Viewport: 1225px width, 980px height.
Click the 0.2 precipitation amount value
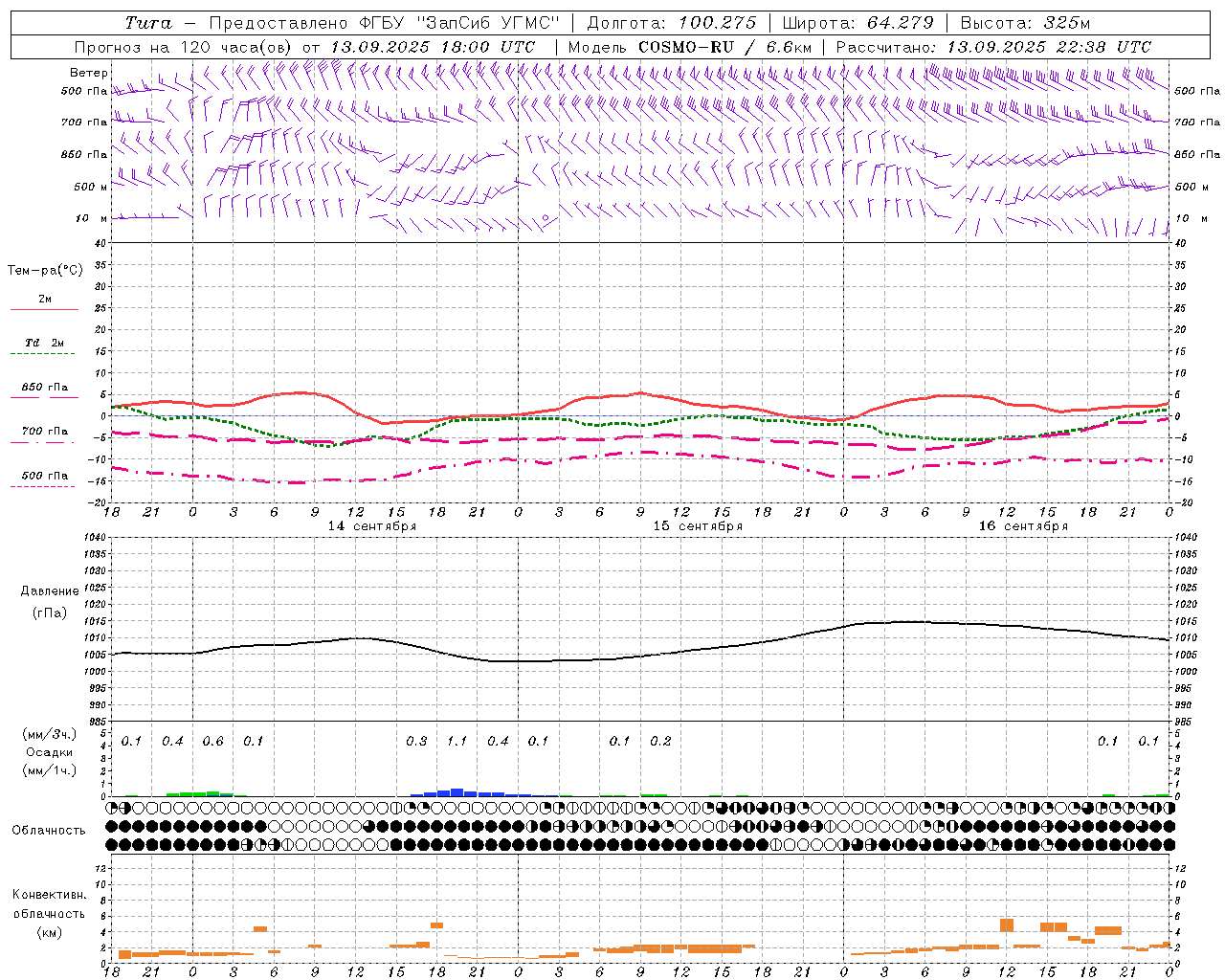[660, 742]
